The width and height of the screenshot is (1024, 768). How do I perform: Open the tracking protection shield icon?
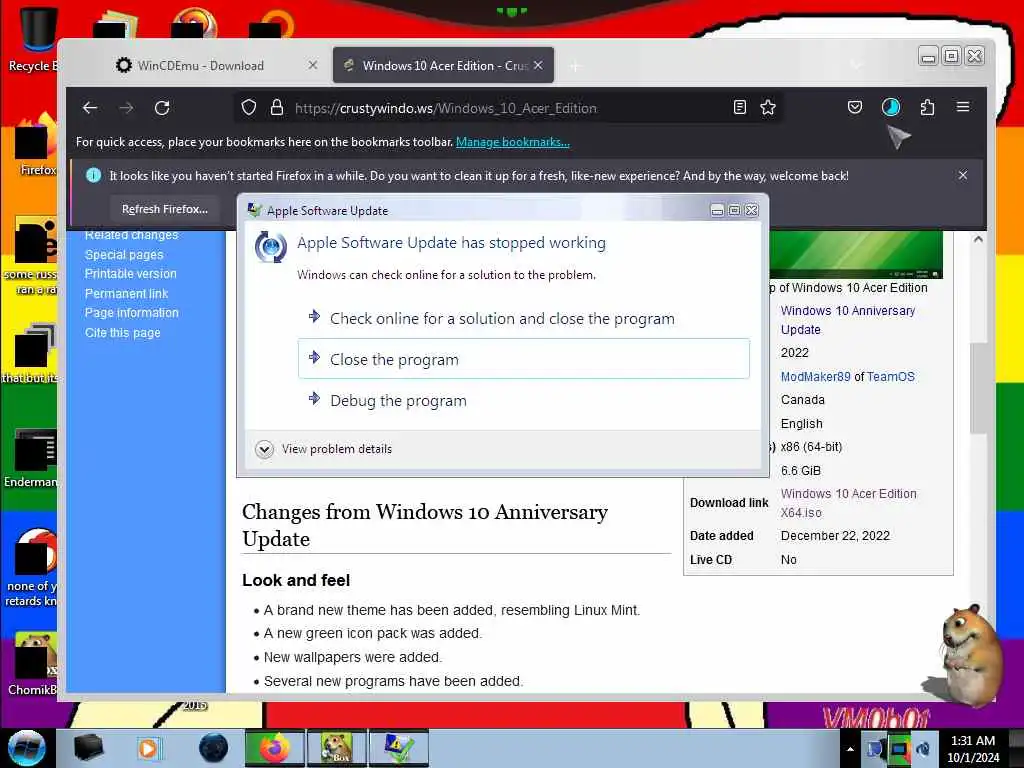[x=249, y=107]
